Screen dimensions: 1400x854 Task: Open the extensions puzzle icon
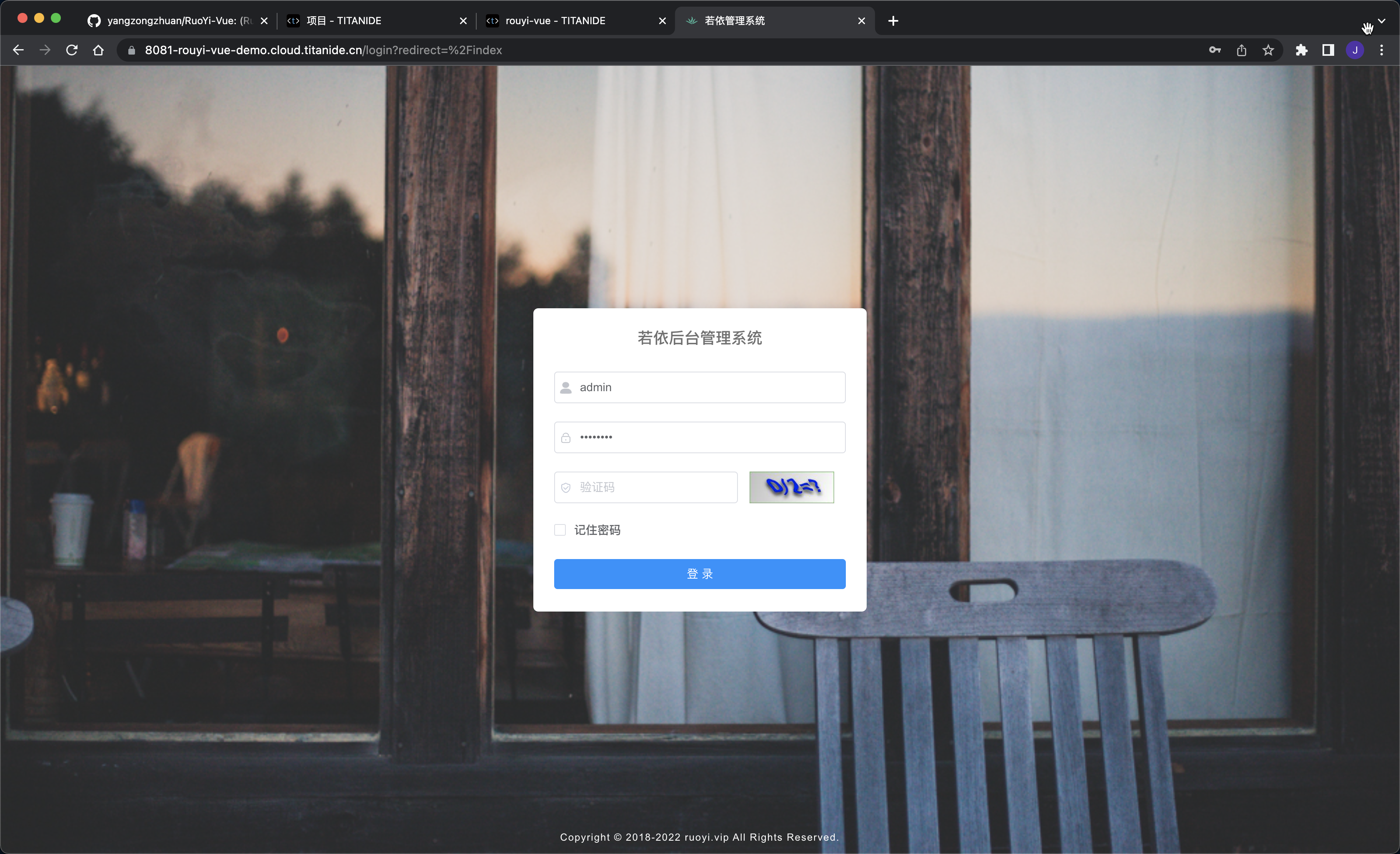(x=1301, y=50)
